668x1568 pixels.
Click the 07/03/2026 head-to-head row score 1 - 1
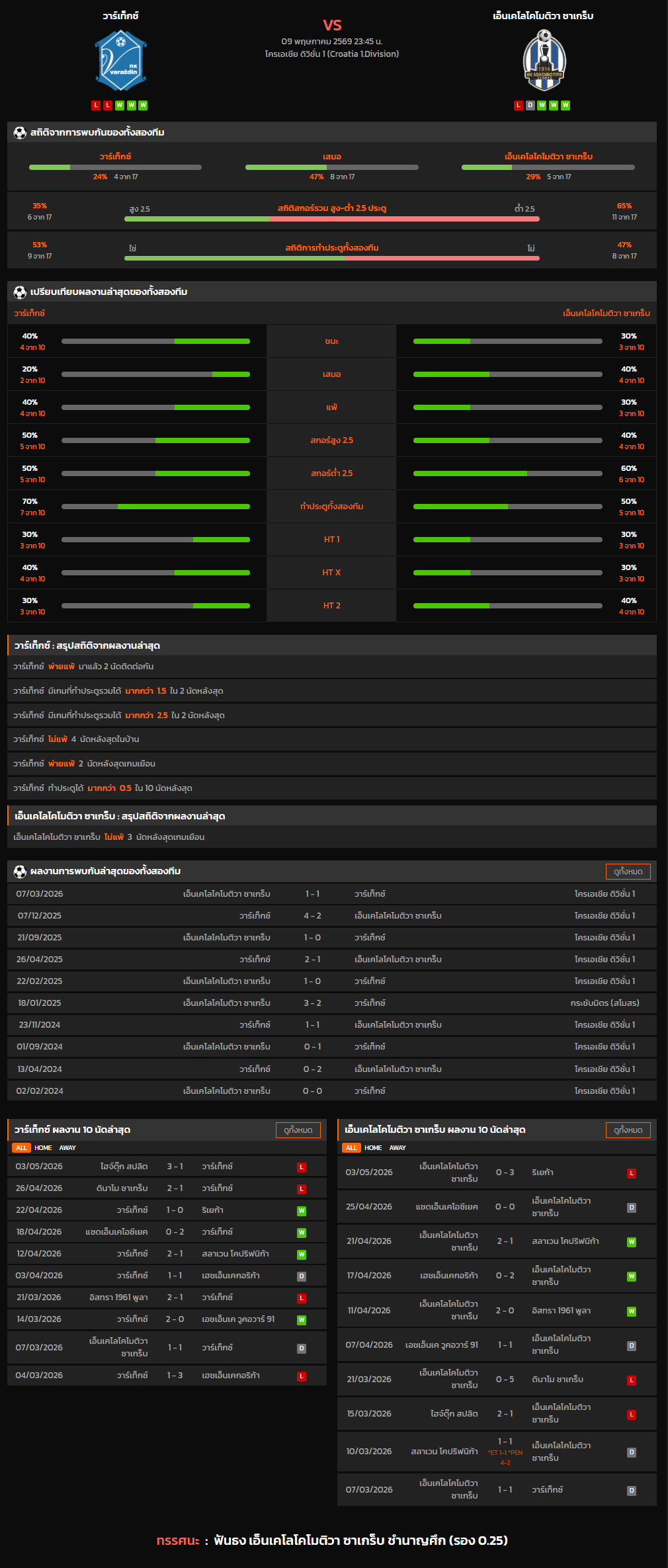[312, 894]
